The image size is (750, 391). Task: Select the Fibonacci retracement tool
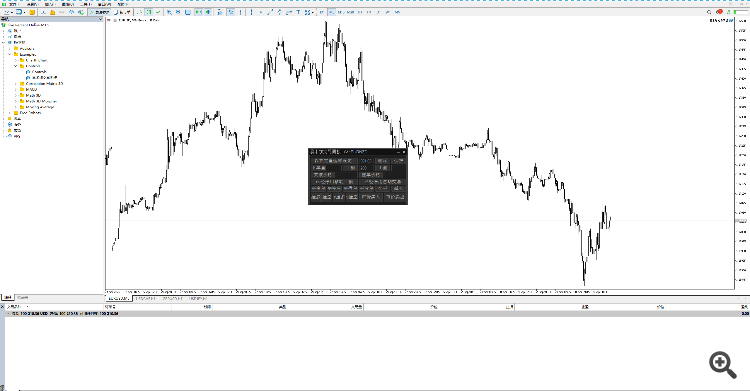(289, 12)
